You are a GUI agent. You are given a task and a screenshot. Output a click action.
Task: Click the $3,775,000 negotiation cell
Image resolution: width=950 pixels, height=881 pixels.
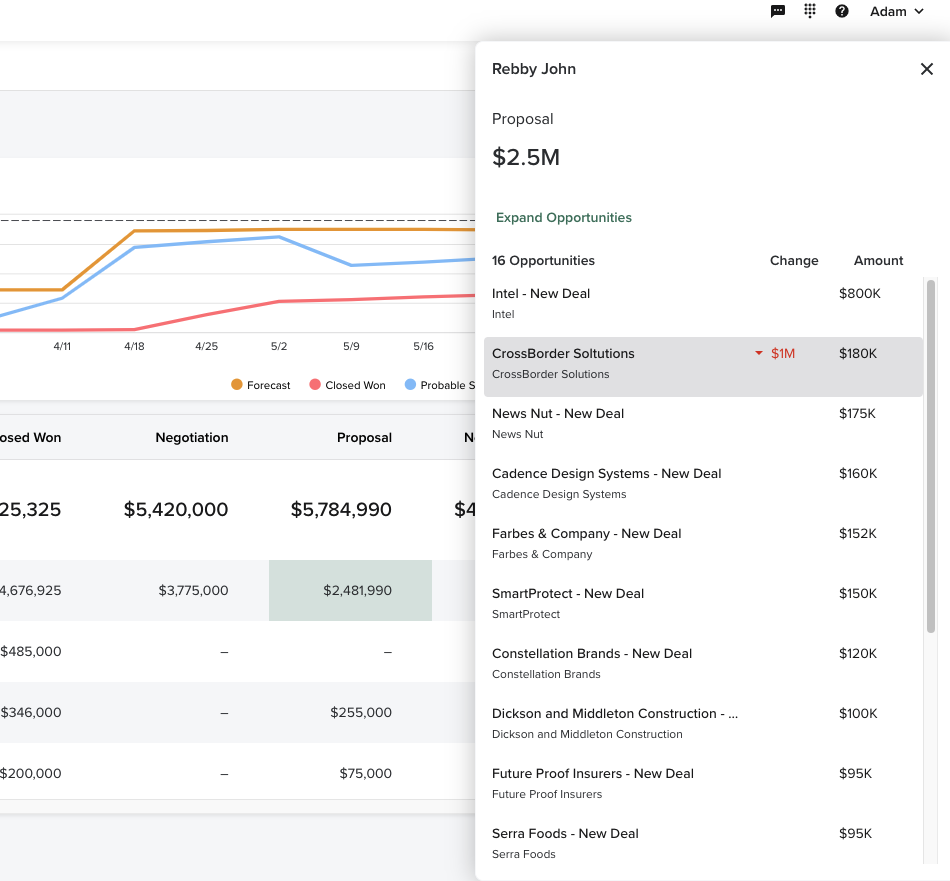click(193, 591)
